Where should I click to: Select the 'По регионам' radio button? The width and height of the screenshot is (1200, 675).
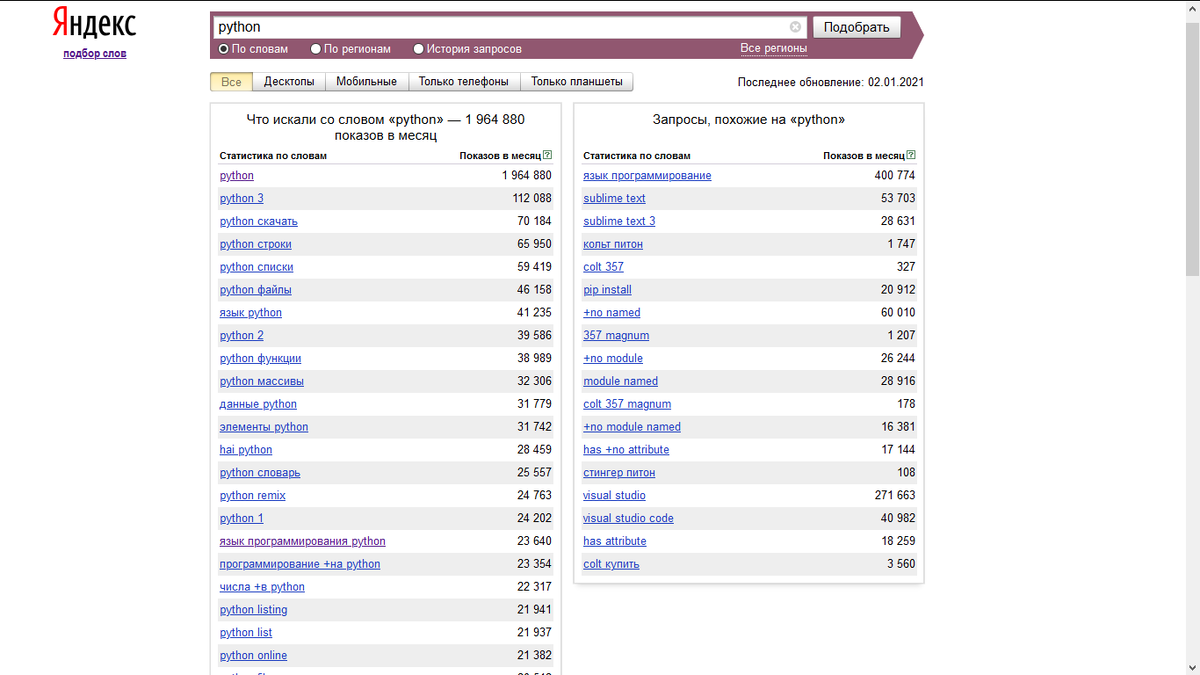tap(316, 48)
